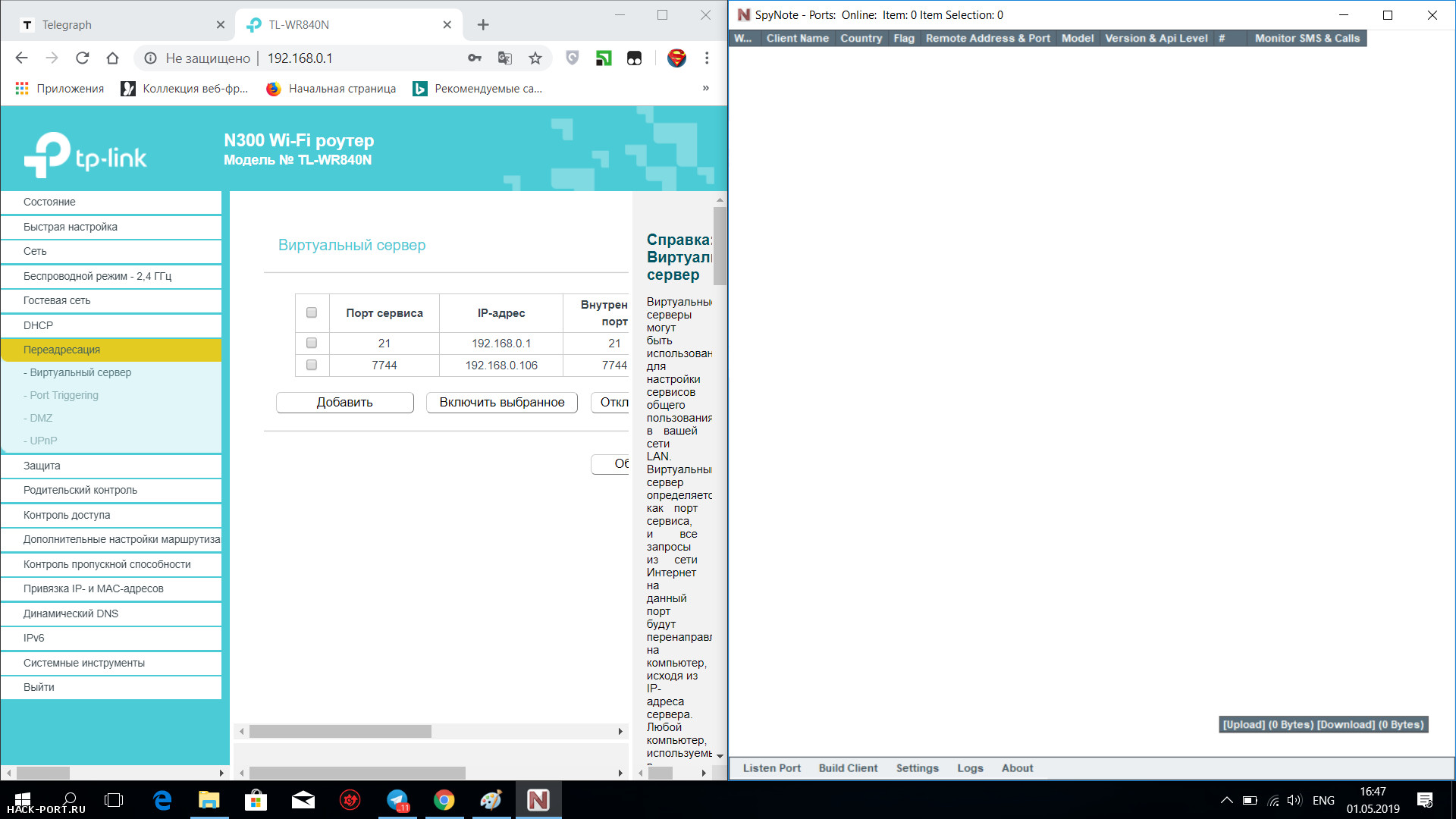Bookmark this page with the star icon
Screen dimensions: 1456x819
[535, 58]
